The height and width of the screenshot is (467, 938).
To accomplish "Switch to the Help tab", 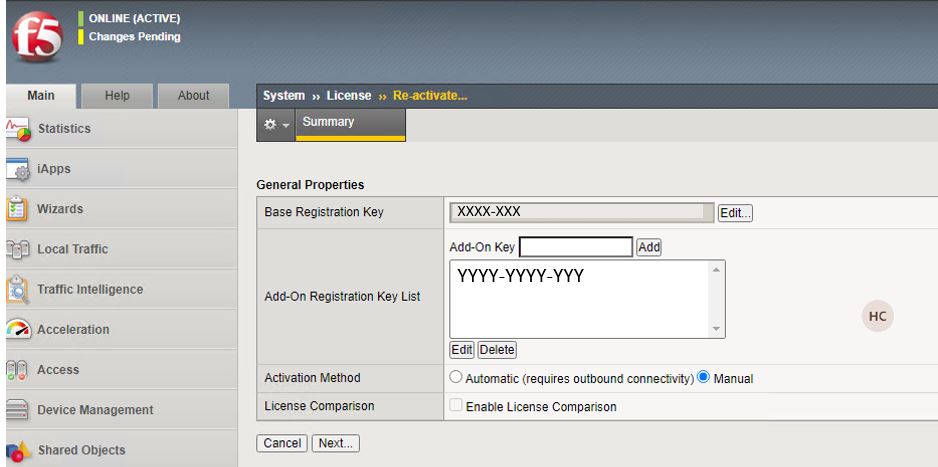I will click(x=118, y=96).
